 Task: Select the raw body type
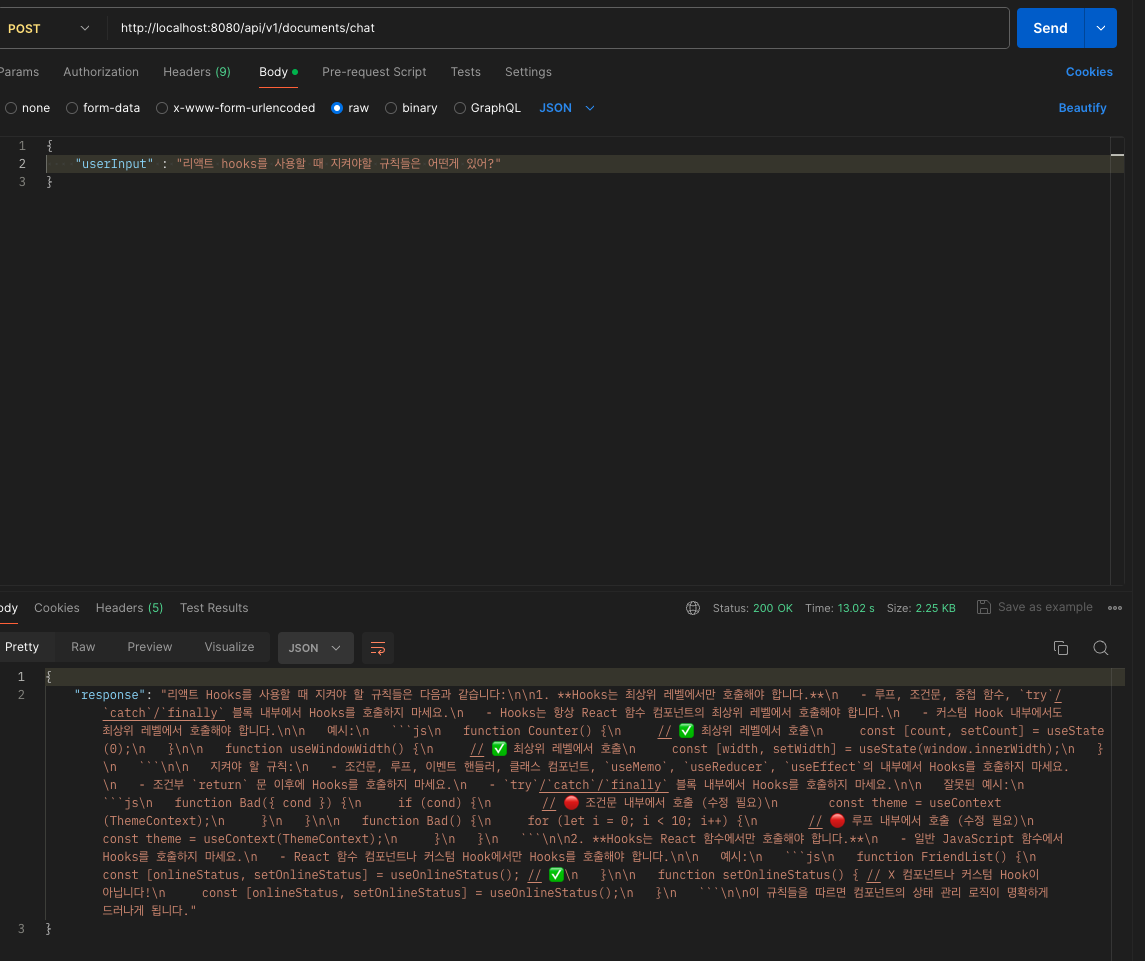[x=350, y=108]
